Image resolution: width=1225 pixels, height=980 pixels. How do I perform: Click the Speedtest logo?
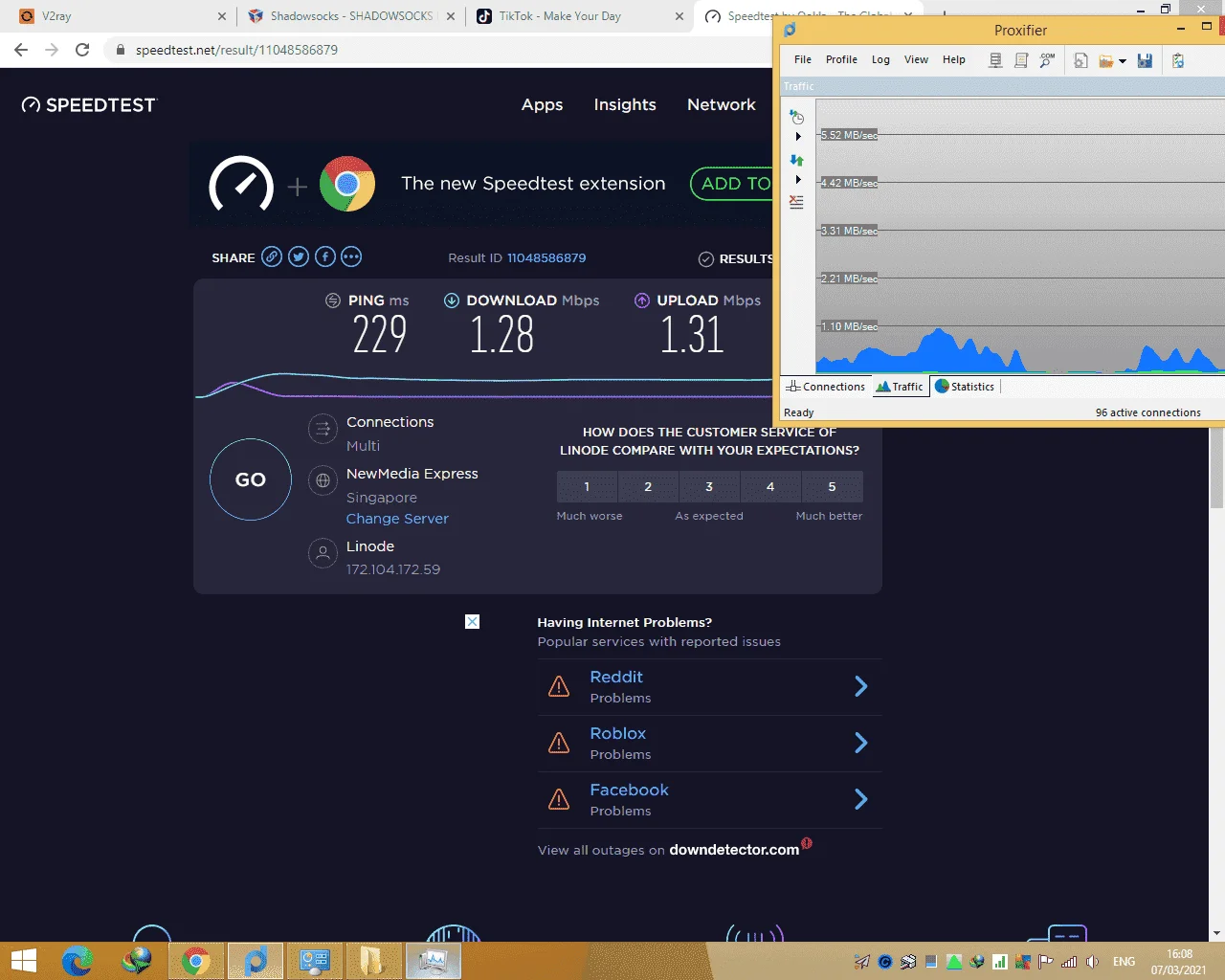pos(88,105)
